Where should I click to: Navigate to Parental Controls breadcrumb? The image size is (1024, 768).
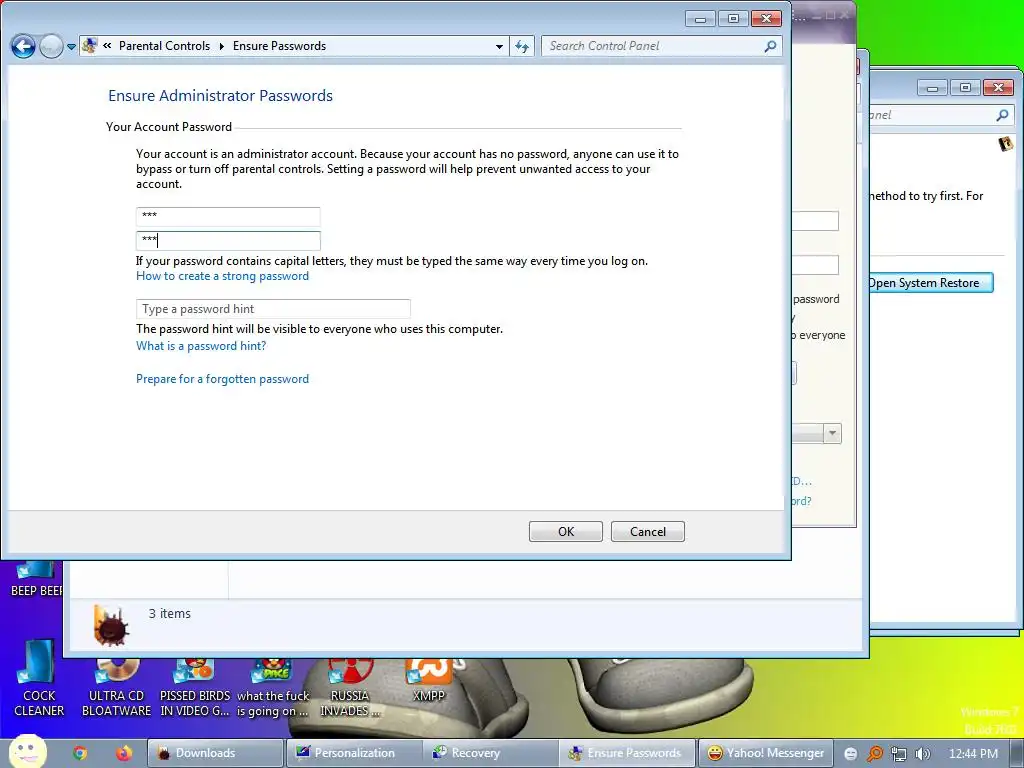pyautogui.click(x=164, y=46)
